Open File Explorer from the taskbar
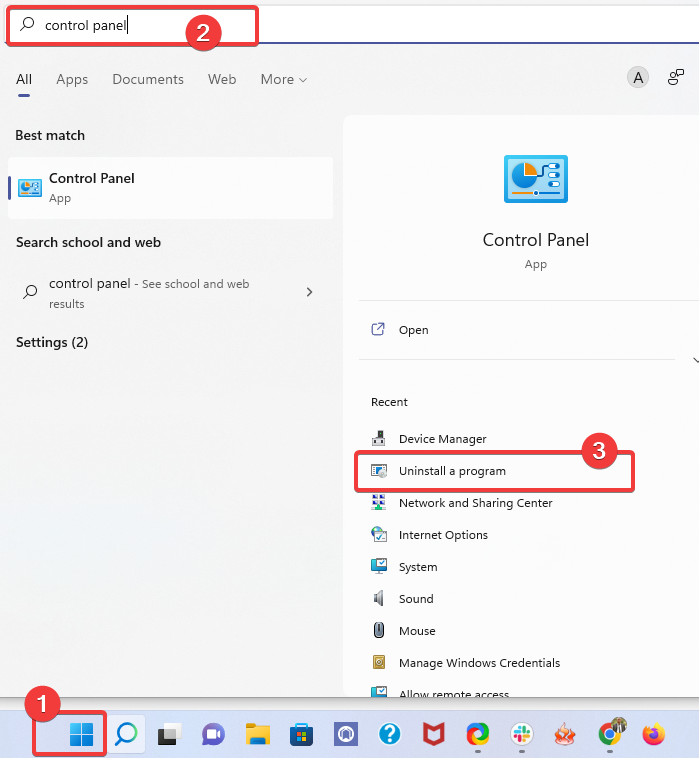Viewport: 699px width, 758px height. pyautogui.click(x=258, y=734)
